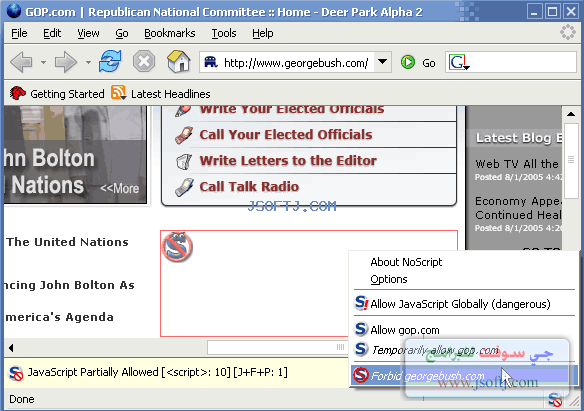This screenshot has height=411, width=584.
Task: Click the browser activity throbber icon
Action: click(568, 32)
